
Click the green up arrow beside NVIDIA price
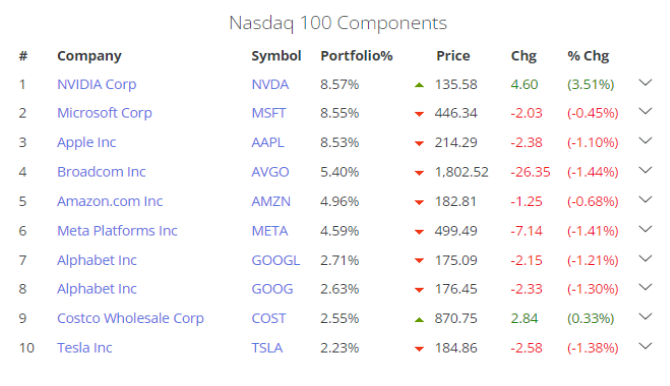pyautogui.click(x=419, y=85)
